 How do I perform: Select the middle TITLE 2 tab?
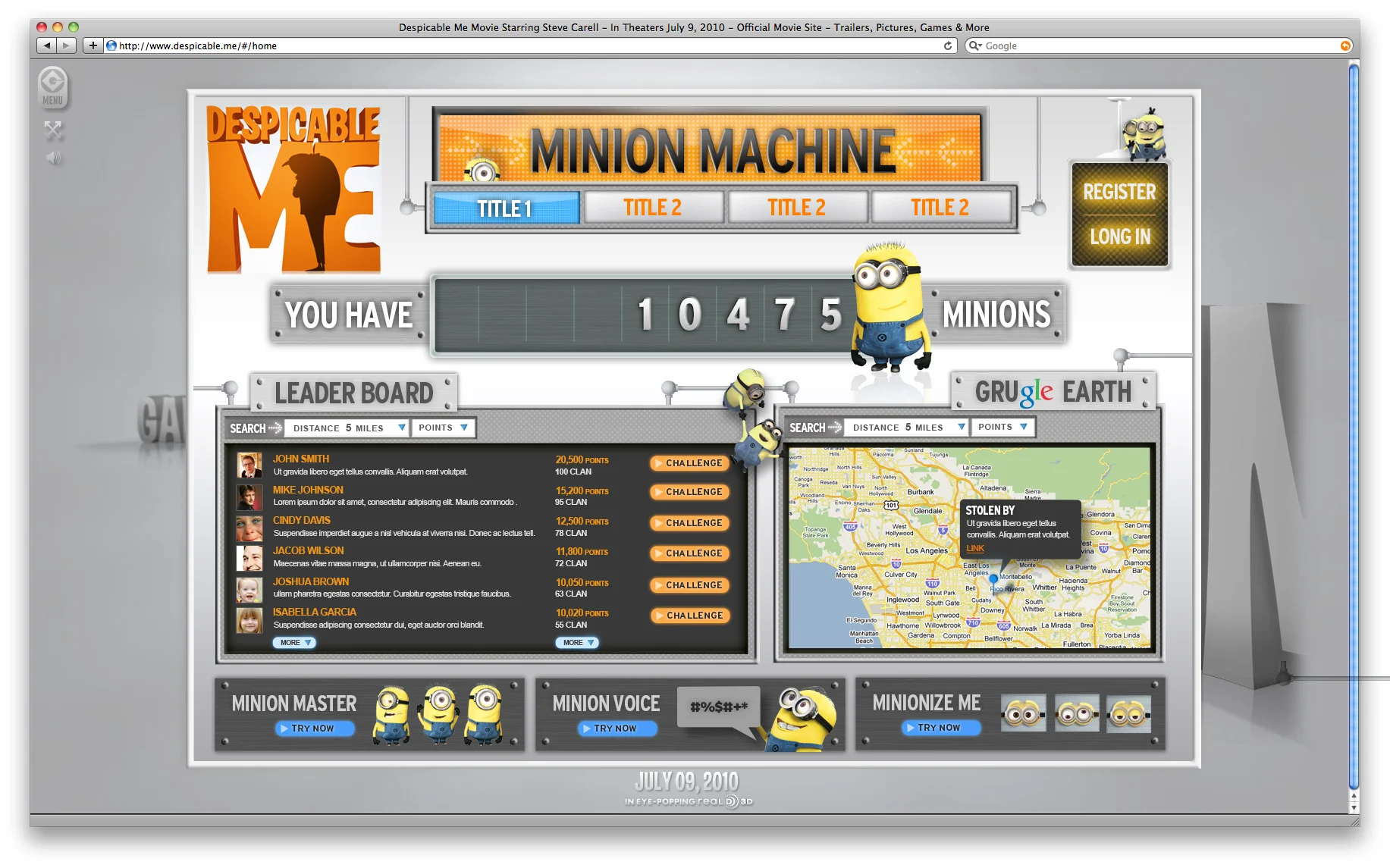(796, 208)
